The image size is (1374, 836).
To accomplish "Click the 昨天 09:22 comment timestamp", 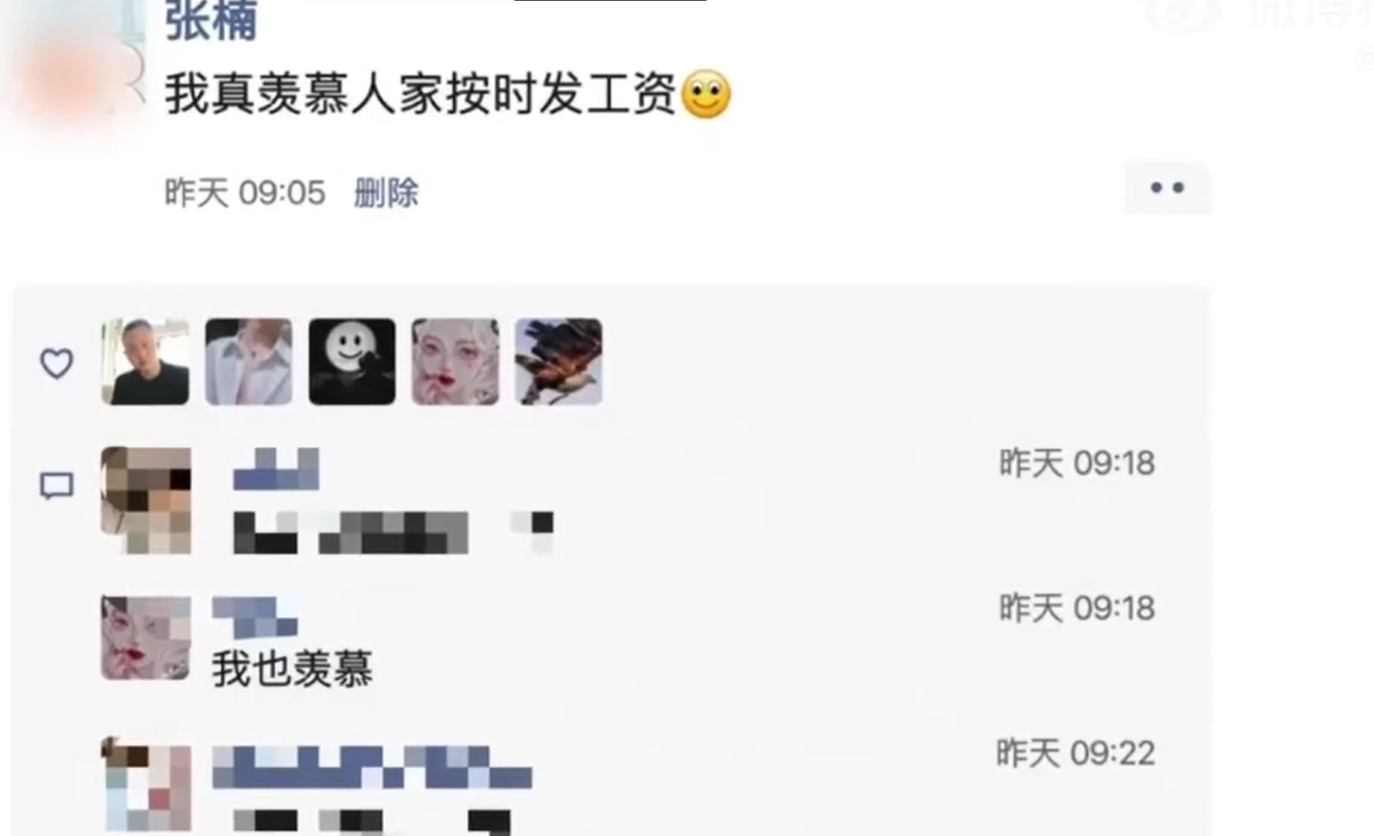I will 1076,753.
